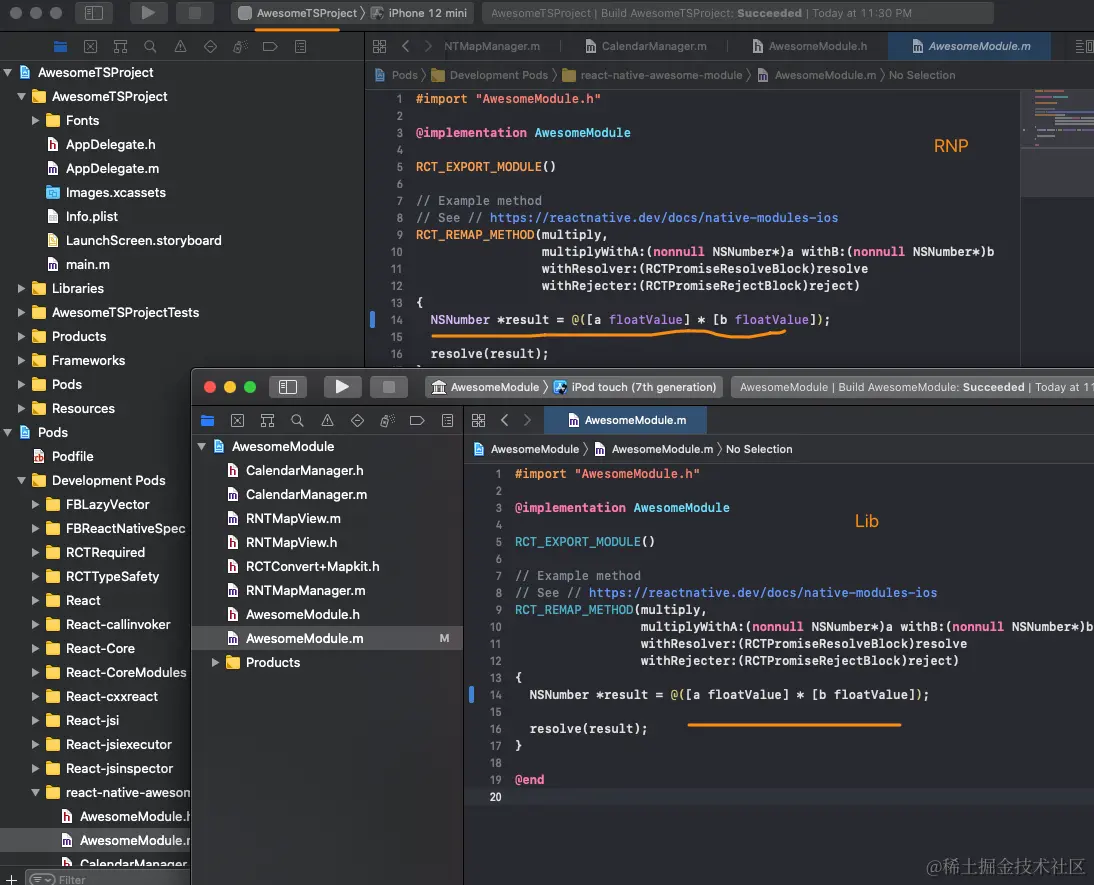The width and height of the screenshot is (1094, 885).
Task: Collapse the Development Pods group
Action: 22,481
